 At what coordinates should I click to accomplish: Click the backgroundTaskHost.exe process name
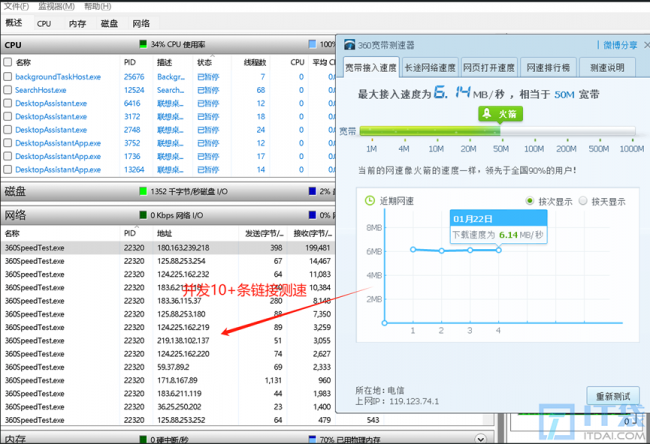[58, 77]
